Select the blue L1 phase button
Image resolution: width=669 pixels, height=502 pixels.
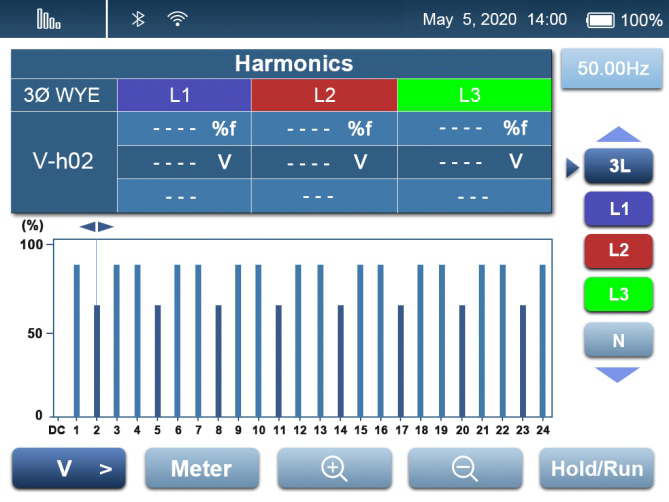pos(618,208)
